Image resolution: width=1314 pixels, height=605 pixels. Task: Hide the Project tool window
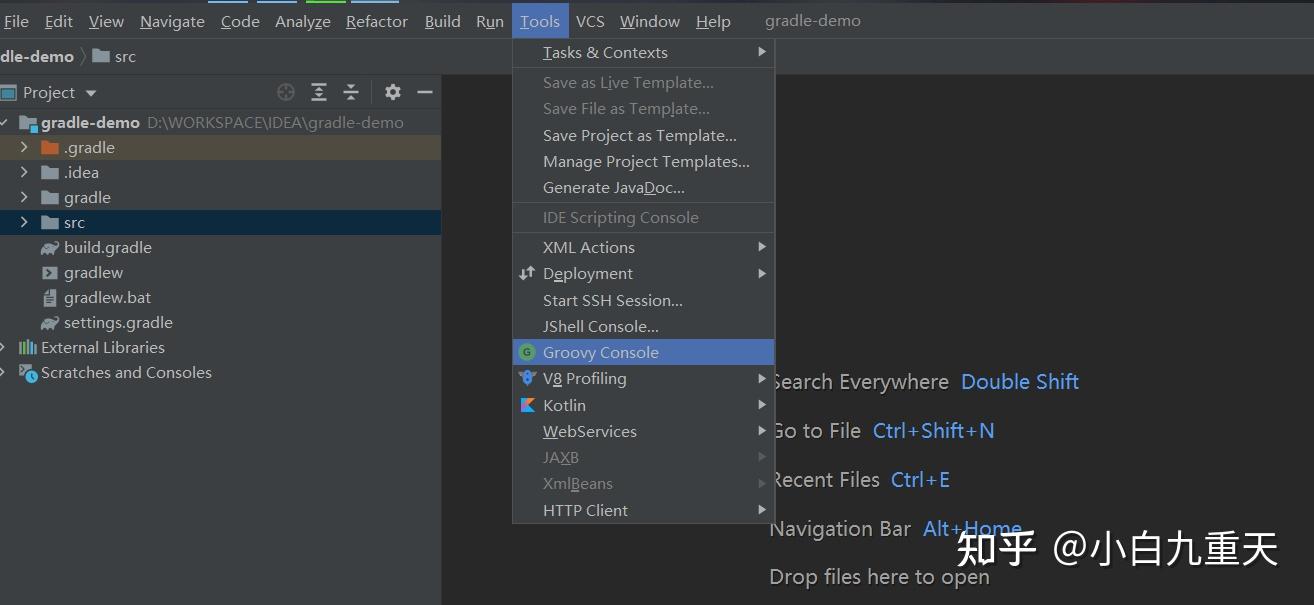425,92
